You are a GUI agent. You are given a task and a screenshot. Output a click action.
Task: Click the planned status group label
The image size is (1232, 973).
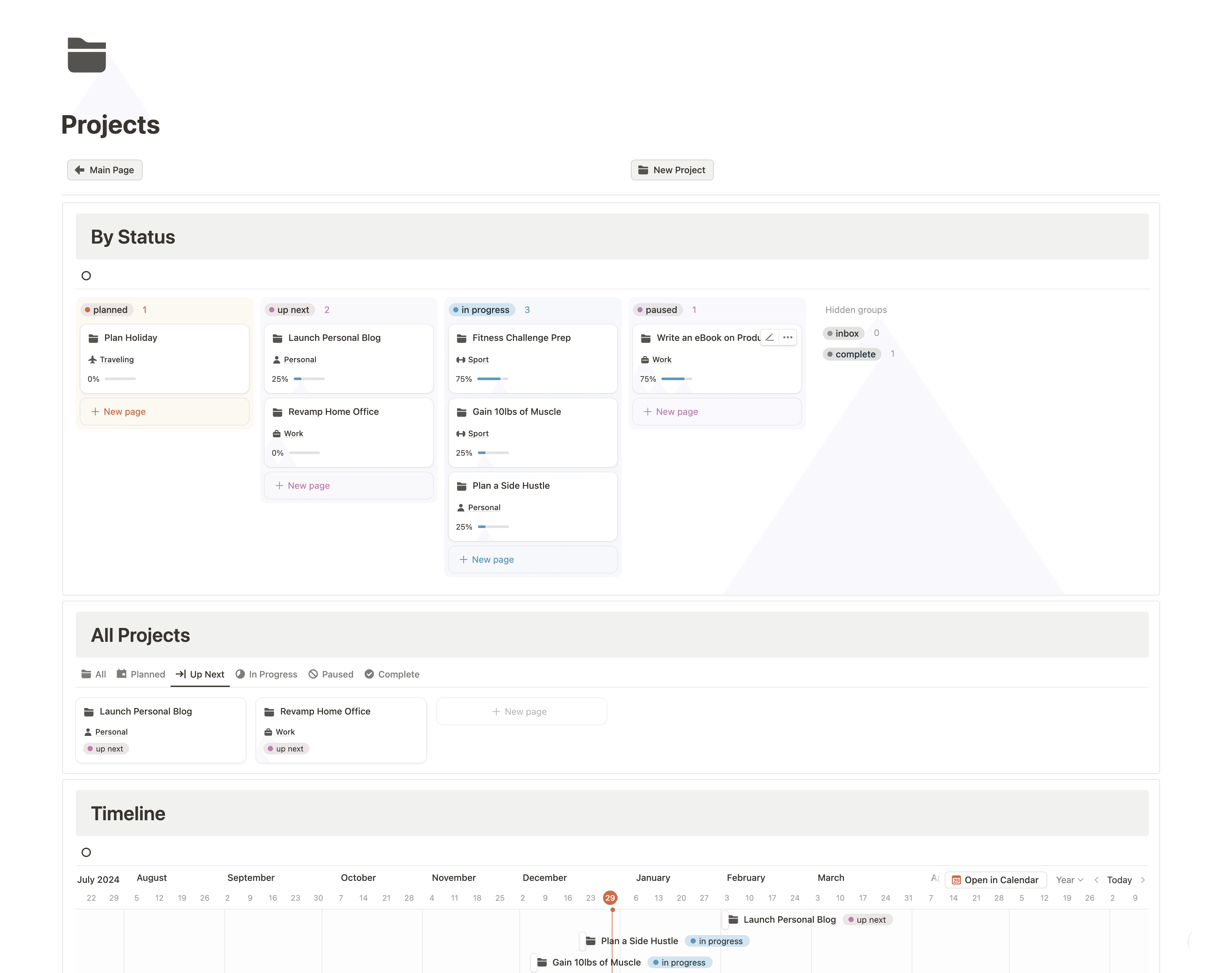(106, 310)
